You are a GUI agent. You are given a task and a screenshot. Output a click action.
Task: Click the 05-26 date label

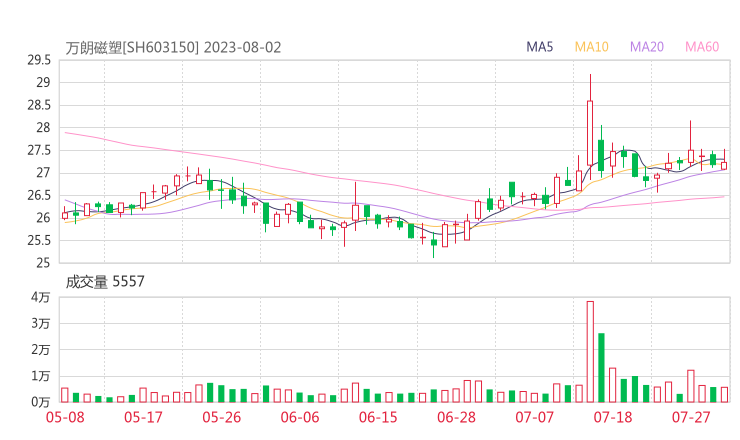(x=221, y=417)
